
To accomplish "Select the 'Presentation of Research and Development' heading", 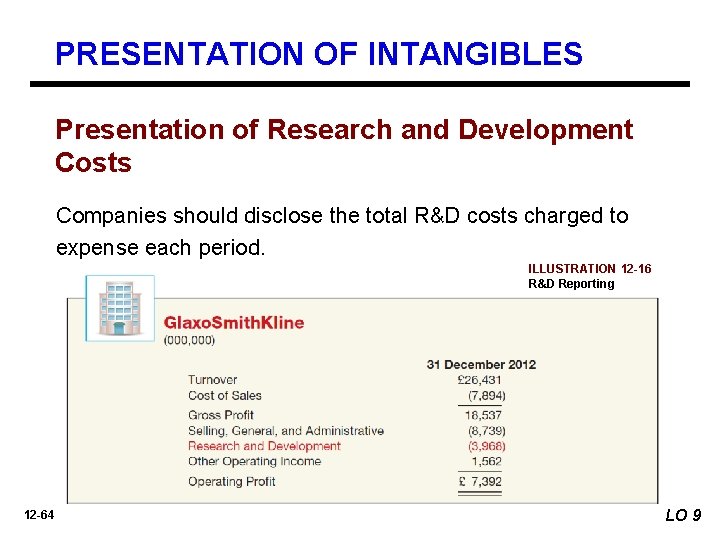I will click(x=344, y=146).
